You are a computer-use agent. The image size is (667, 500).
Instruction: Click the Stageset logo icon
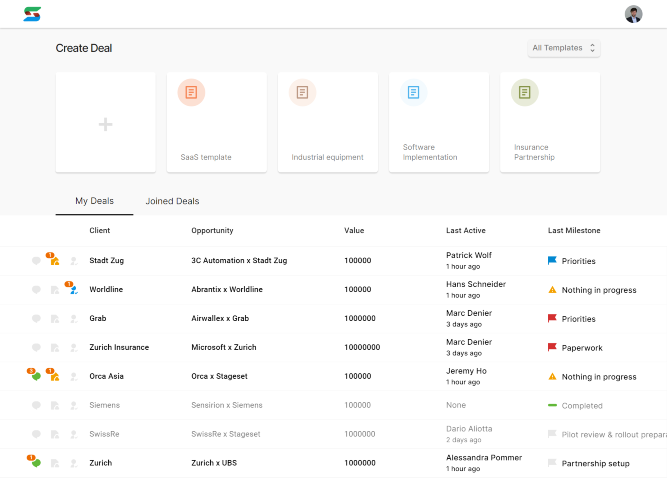click(x=32, y=14)
